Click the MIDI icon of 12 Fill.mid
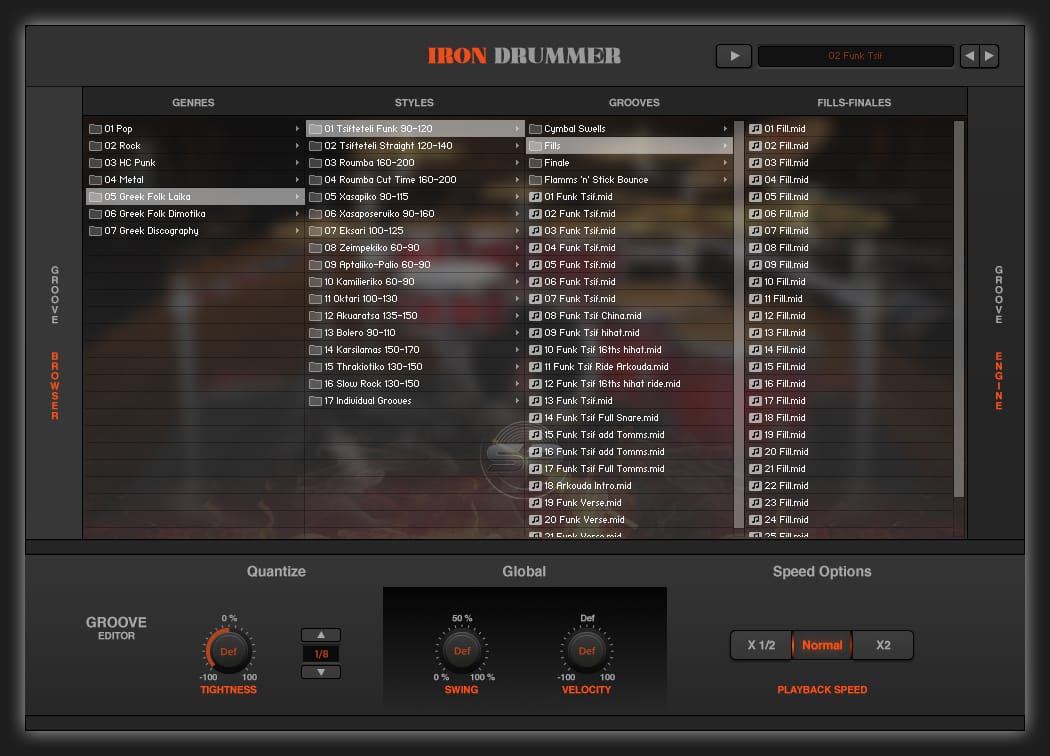 [x=755, y=316]
